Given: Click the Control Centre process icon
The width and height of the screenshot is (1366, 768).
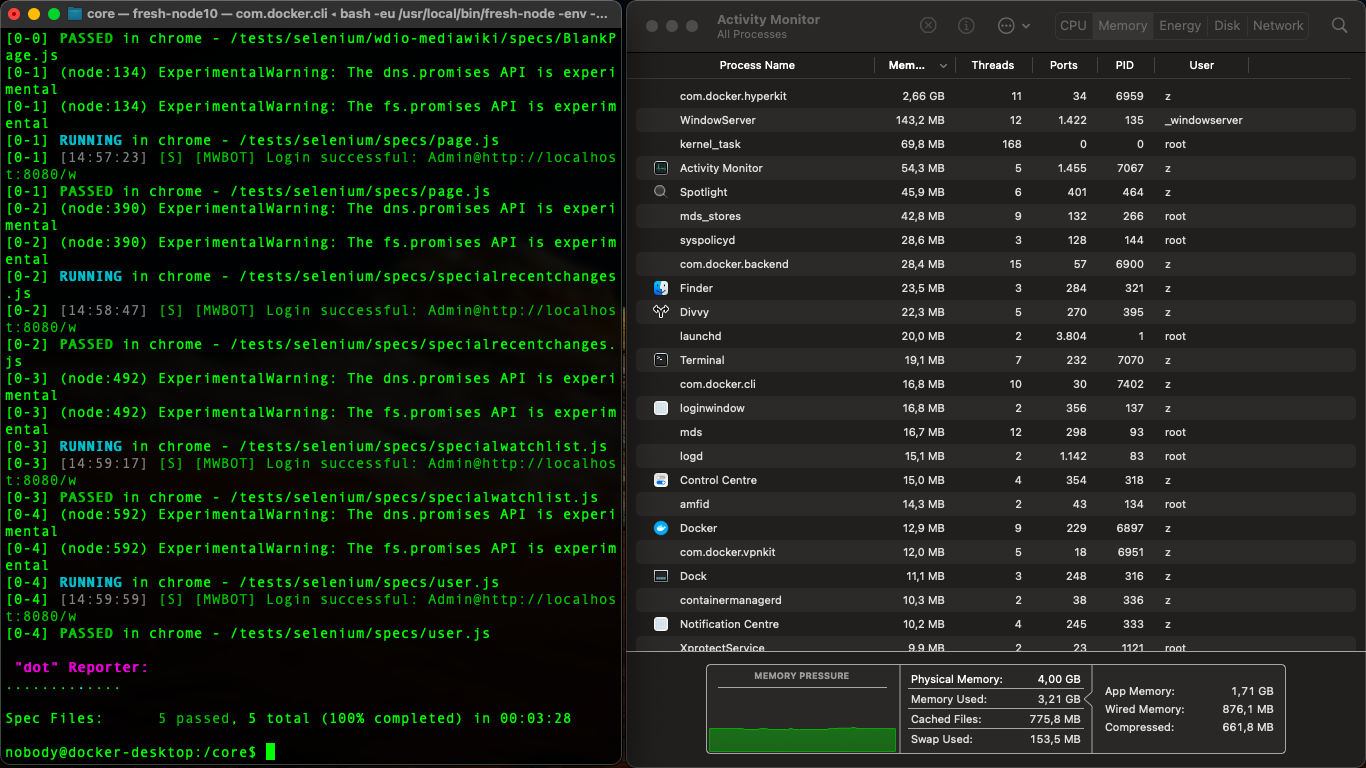Looking at the screenshot, I should coord(660,480).
